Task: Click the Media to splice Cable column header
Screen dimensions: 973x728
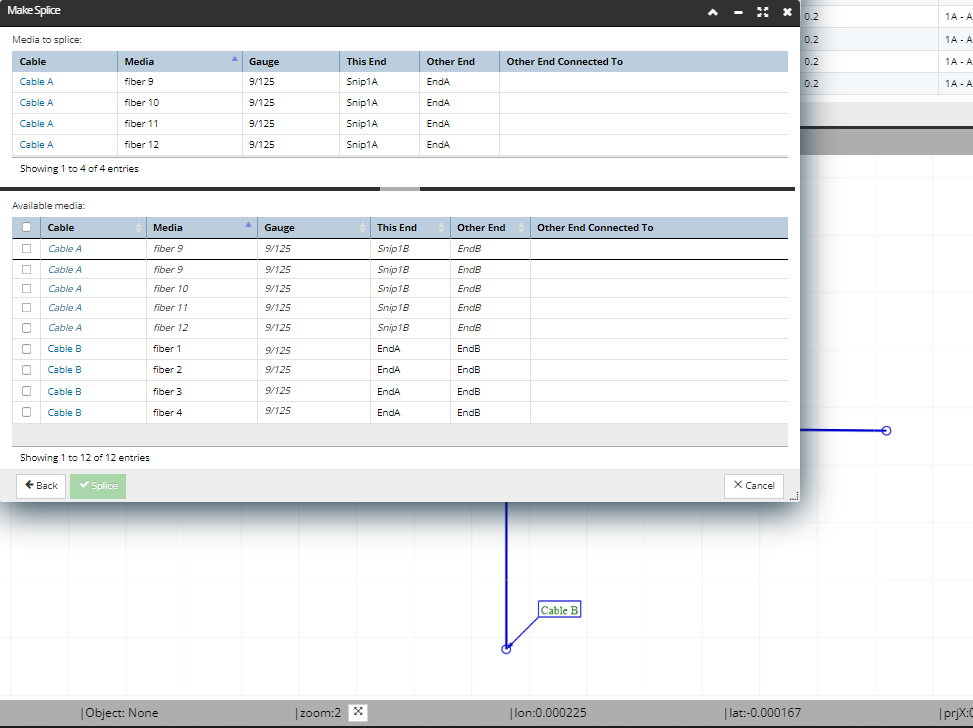Action: click(65, 61)
